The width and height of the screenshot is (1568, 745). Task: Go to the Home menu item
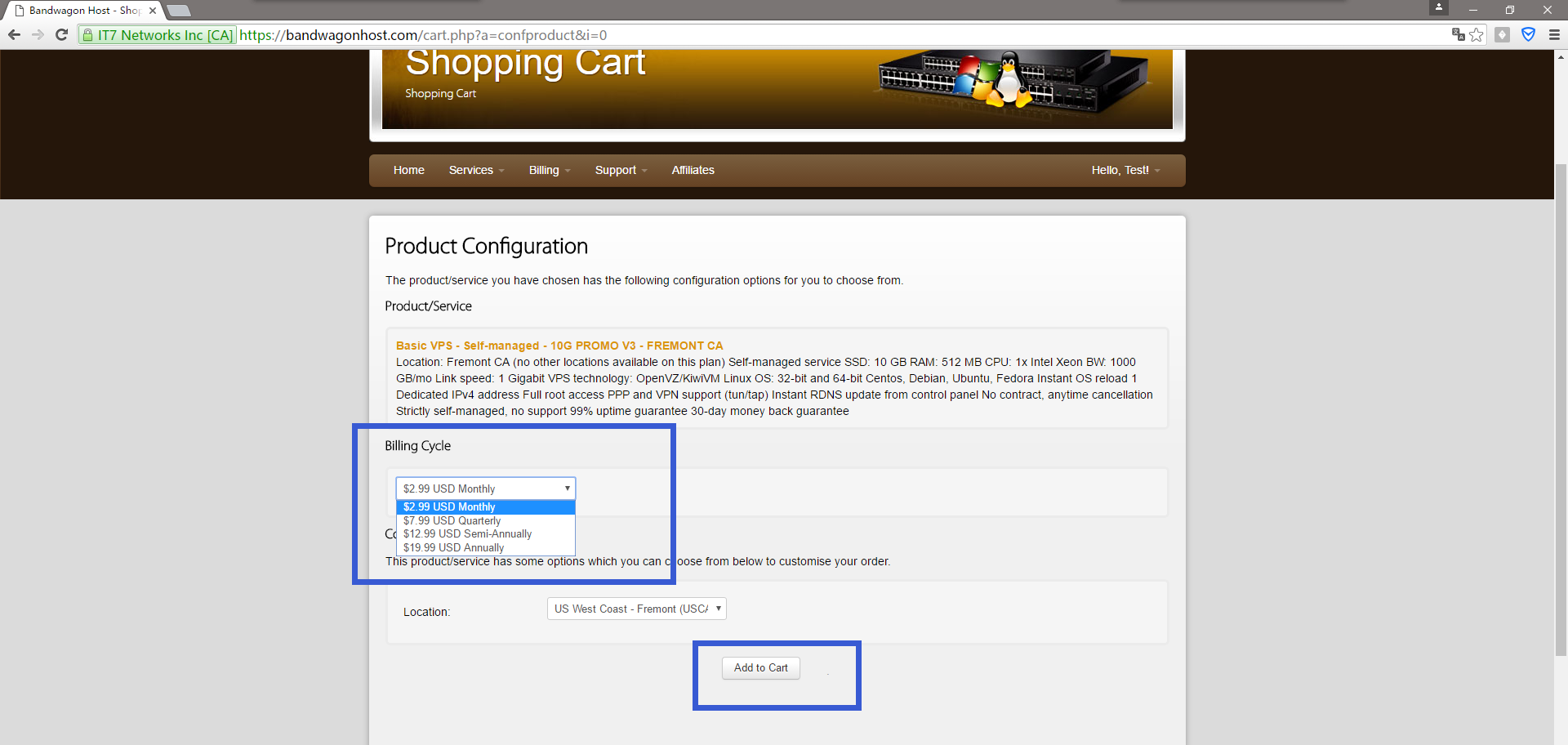(408, 170)
